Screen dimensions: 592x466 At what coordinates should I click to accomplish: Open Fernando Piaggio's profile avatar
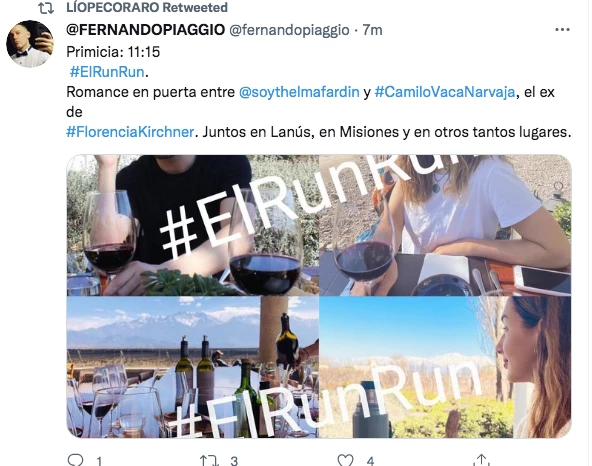click(x=30, y=44)
